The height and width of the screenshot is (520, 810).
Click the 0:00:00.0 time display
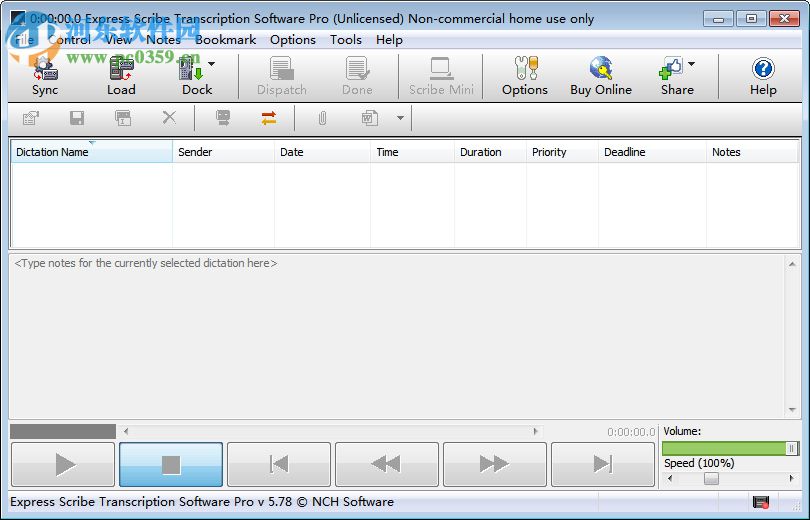click(x=631, y=432)
